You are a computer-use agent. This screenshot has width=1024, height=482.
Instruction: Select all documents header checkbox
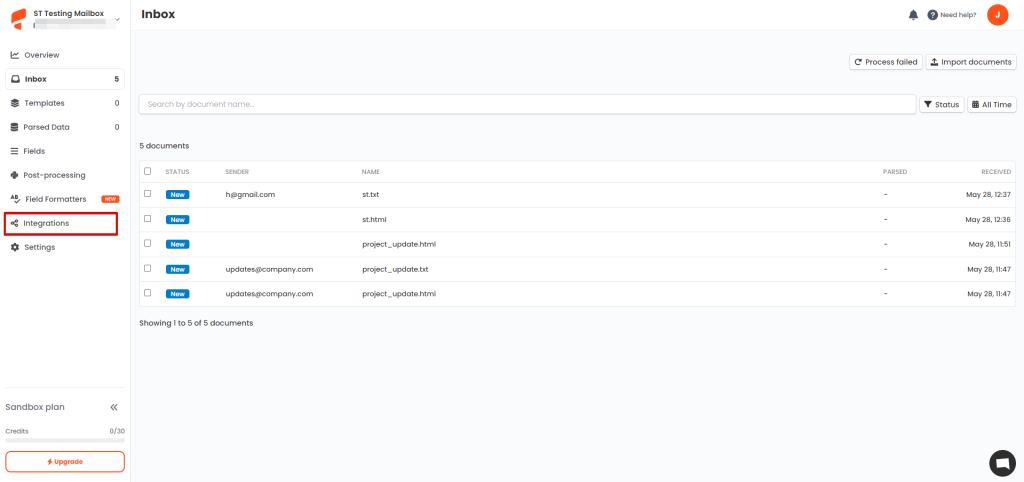pos(148,171)
